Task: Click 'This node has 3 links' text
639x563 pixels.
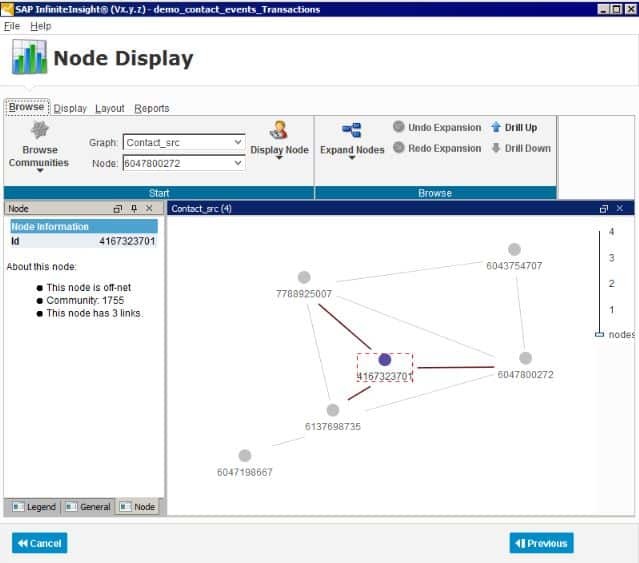Action: pyautogui.click(x=95, y=313)
